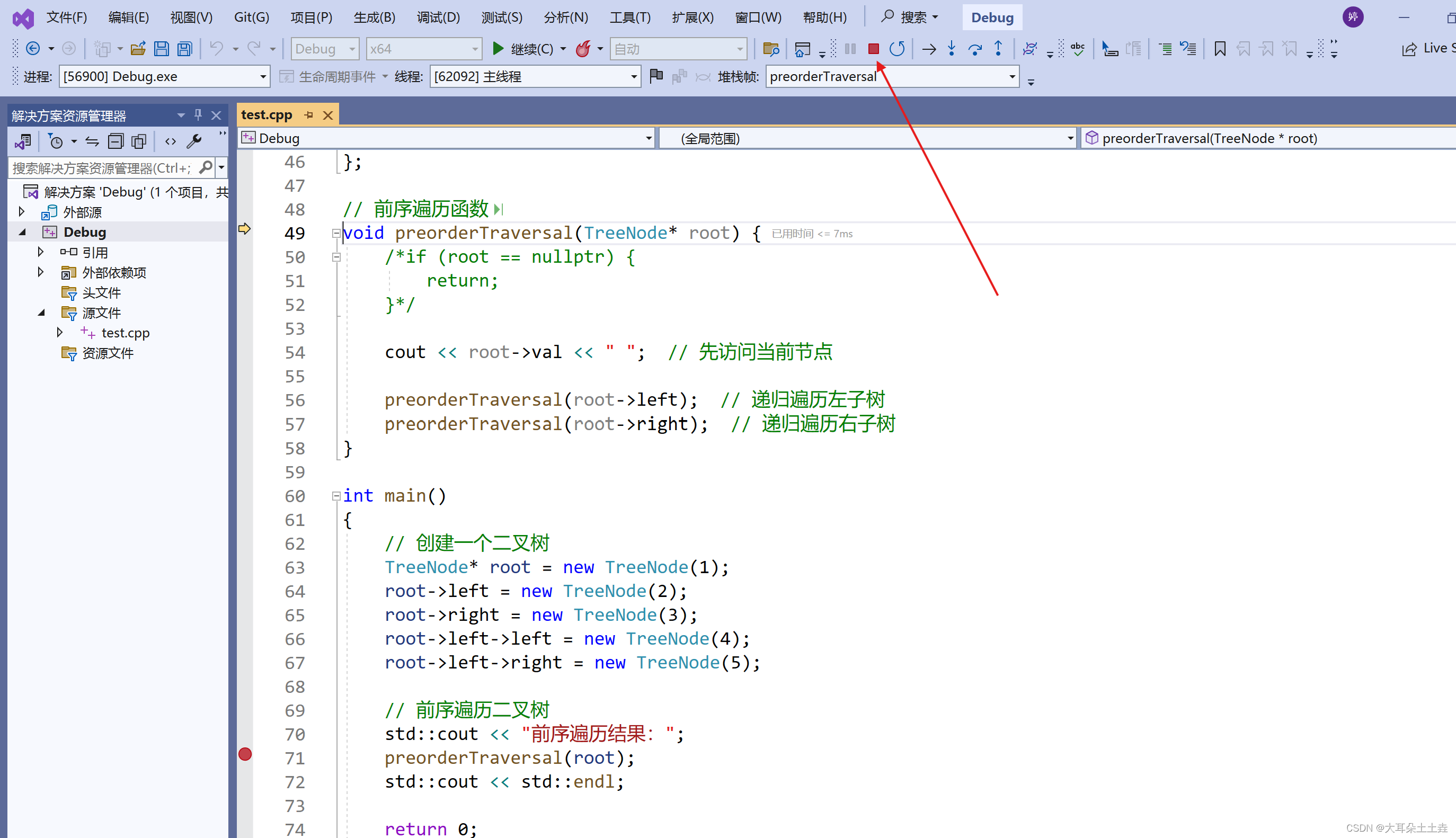
Task: Click the Toggle Bookmark icon
Action: [x=1220, y=49]
